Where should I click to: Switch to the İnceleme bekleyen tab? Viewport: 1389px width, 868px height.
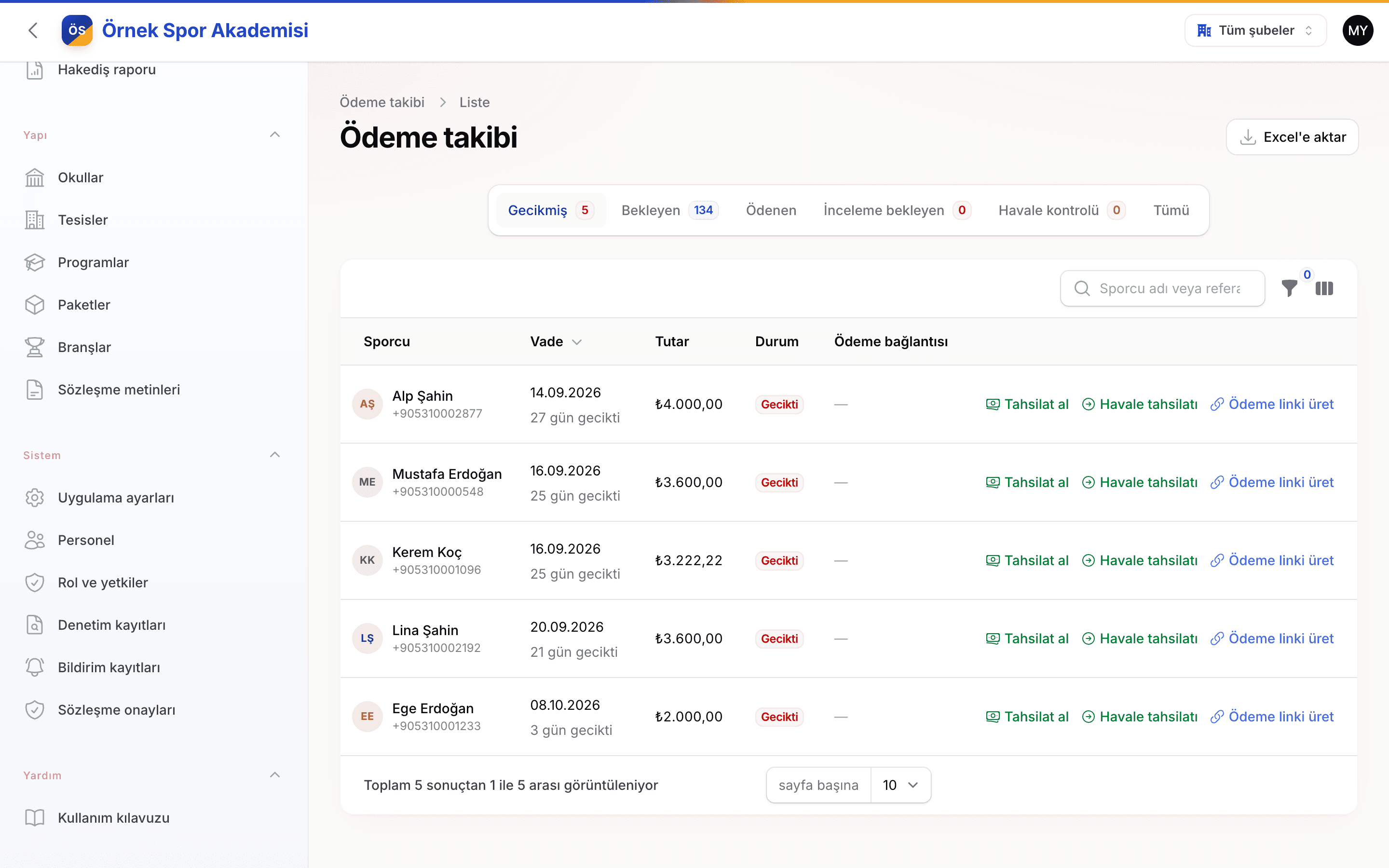coord(897,210)
